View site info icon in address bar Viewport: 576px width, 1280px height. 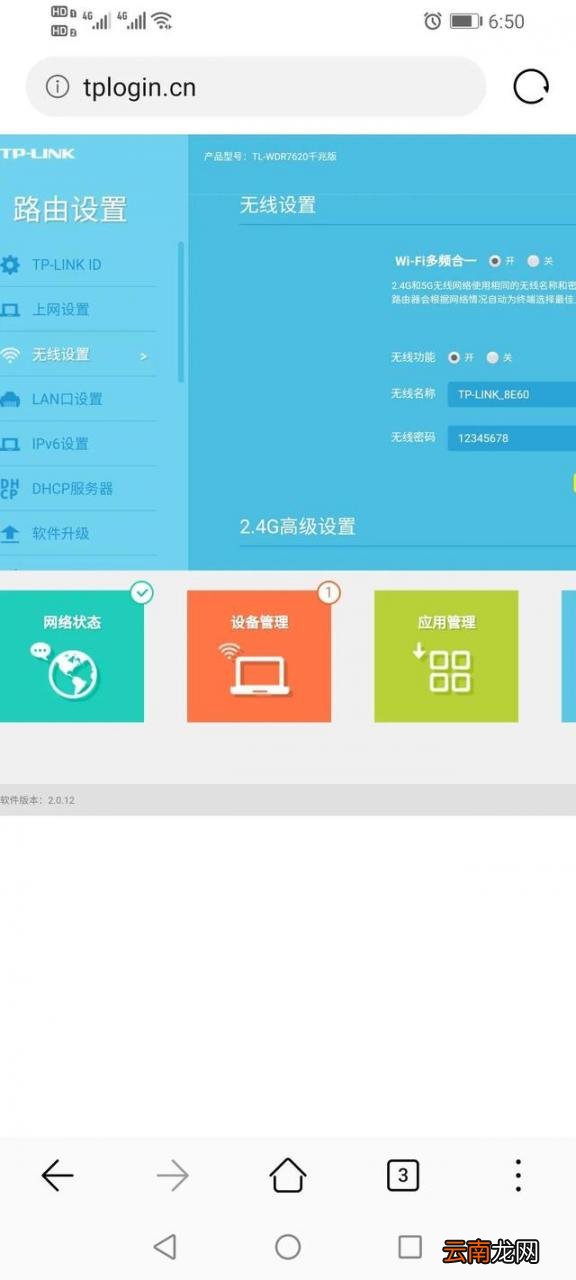(58, 87)
